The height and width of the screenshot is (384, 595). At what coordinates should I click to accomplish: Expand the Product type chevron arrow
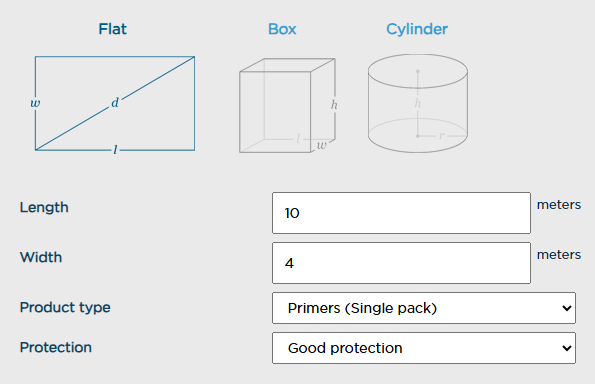[567, 308]
